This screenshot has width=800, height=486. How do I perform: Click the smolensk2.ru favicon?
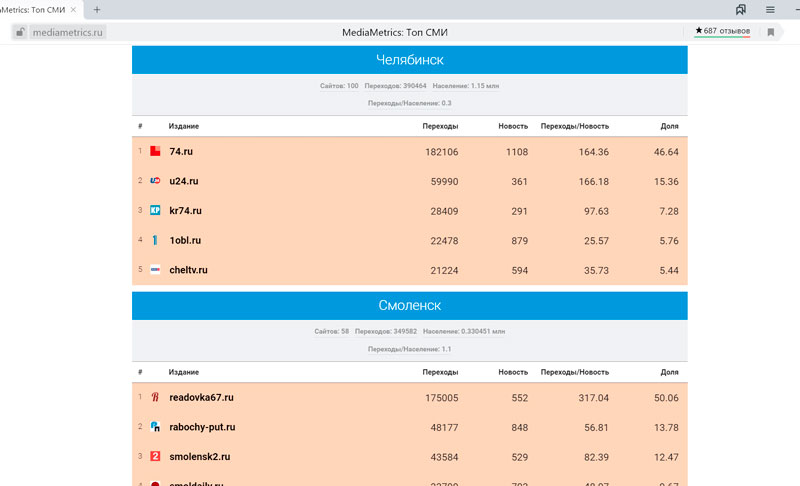[x=155, y=456]
